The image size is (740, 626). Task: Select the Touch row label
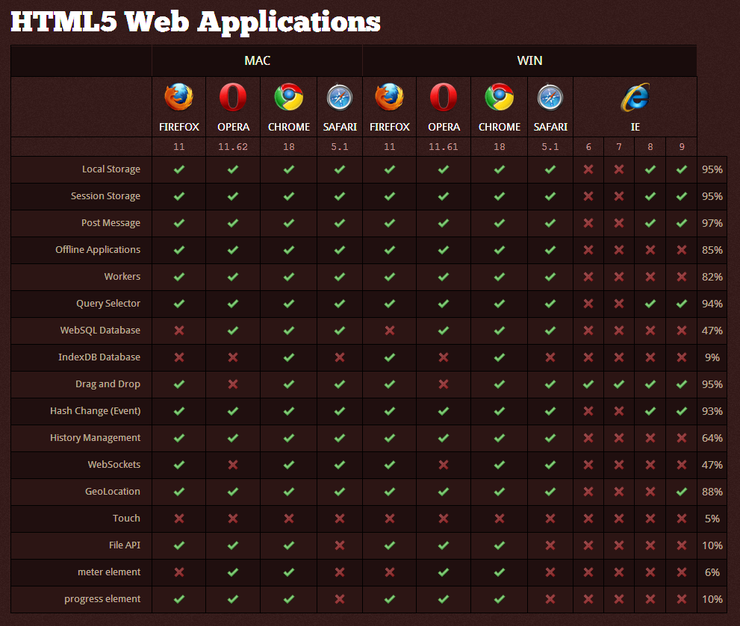coord(126,518)
